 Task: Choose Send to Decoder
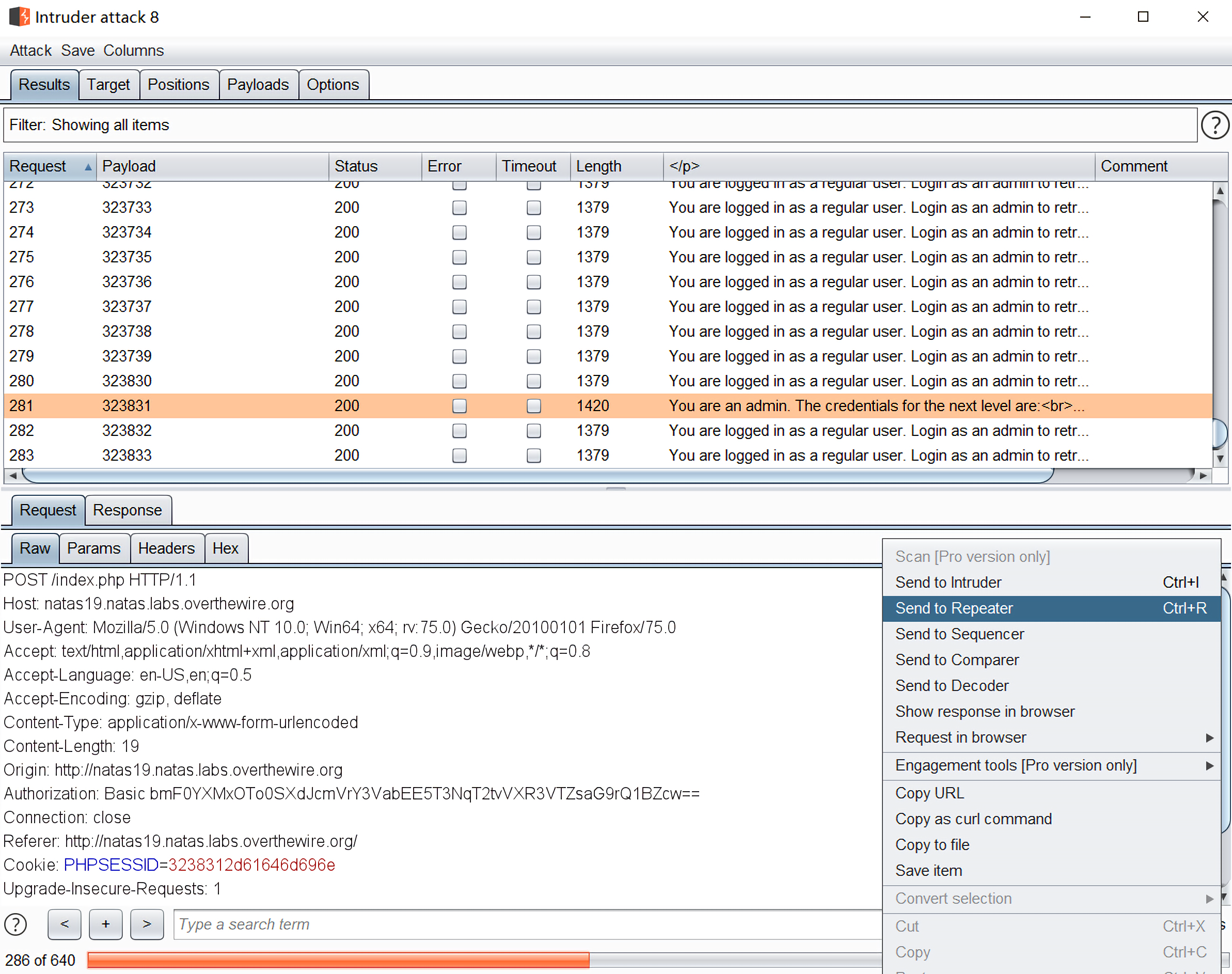pyautogui.click(x=1051, y=685)
